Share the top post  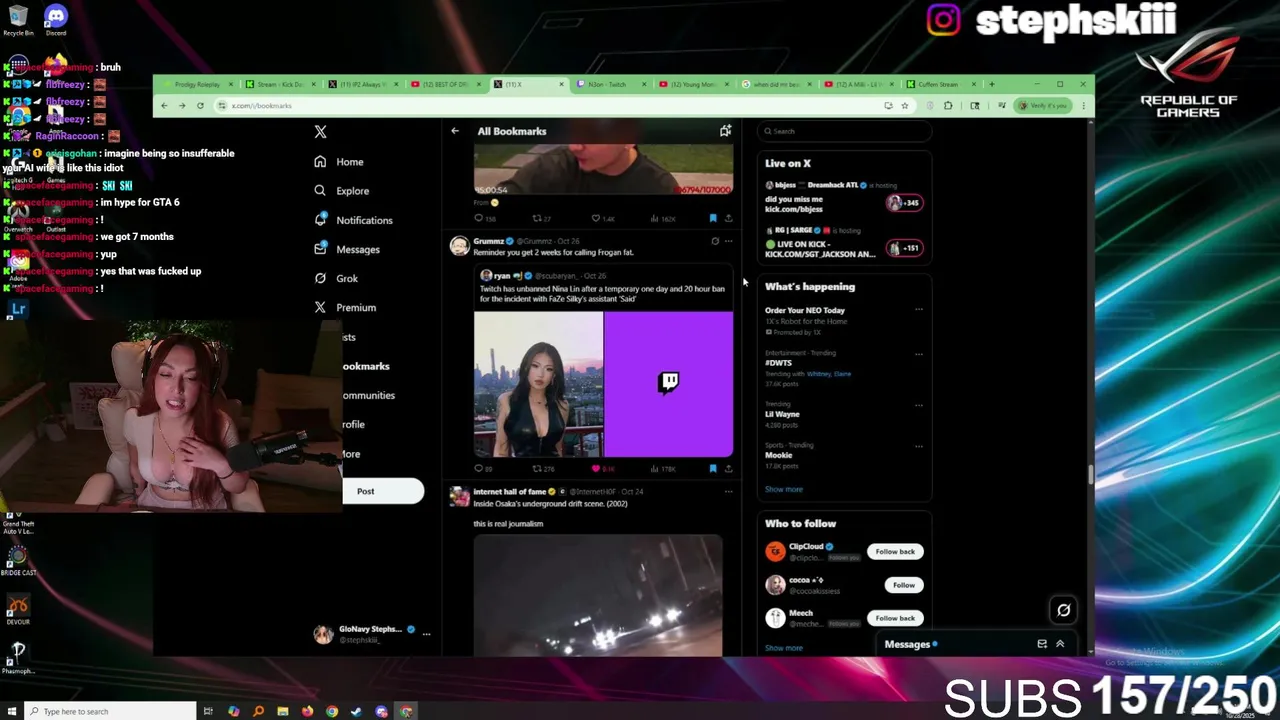coord(728,218)
